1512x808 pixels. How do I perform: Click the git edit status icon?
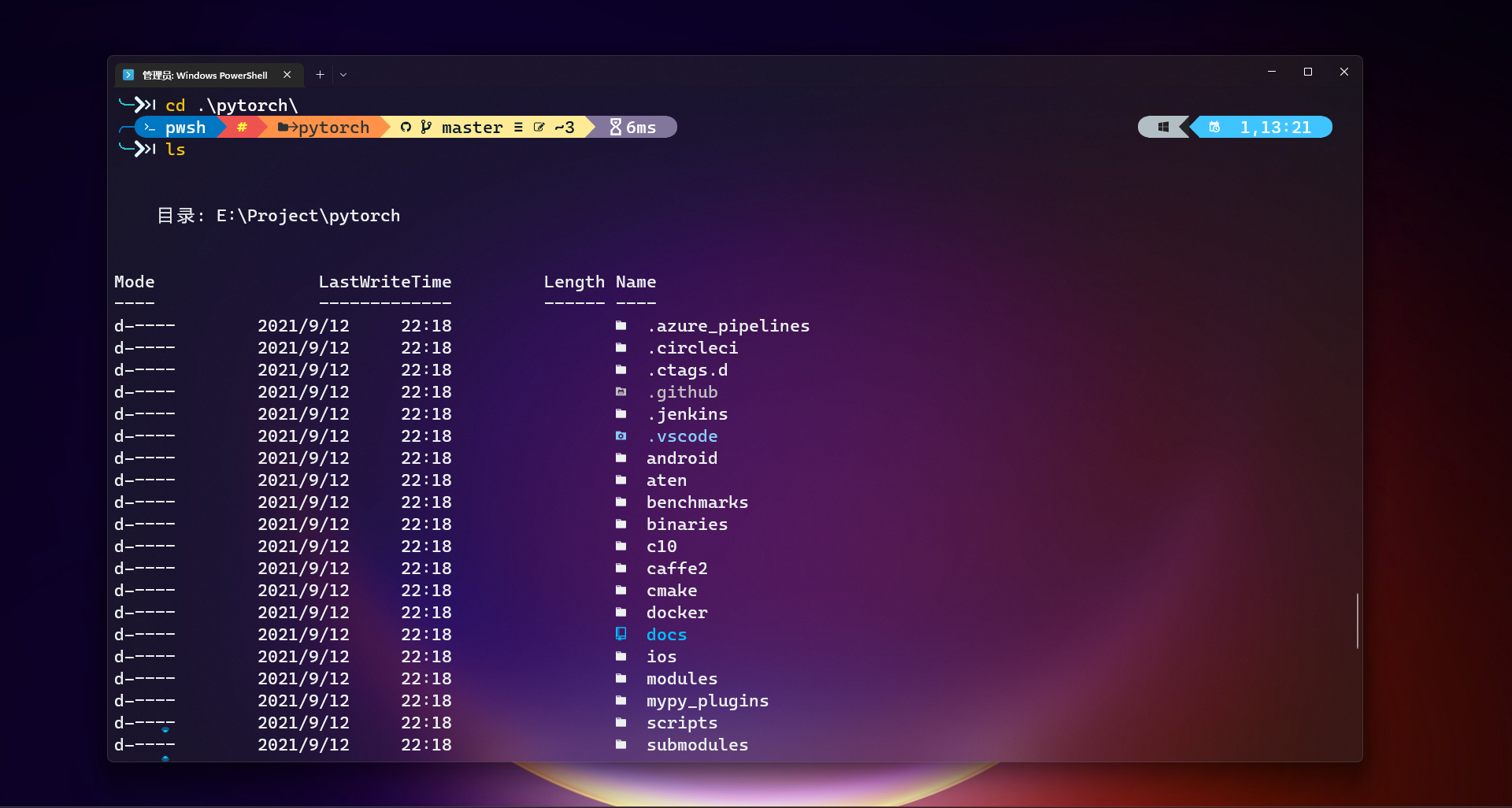(539, 128)
